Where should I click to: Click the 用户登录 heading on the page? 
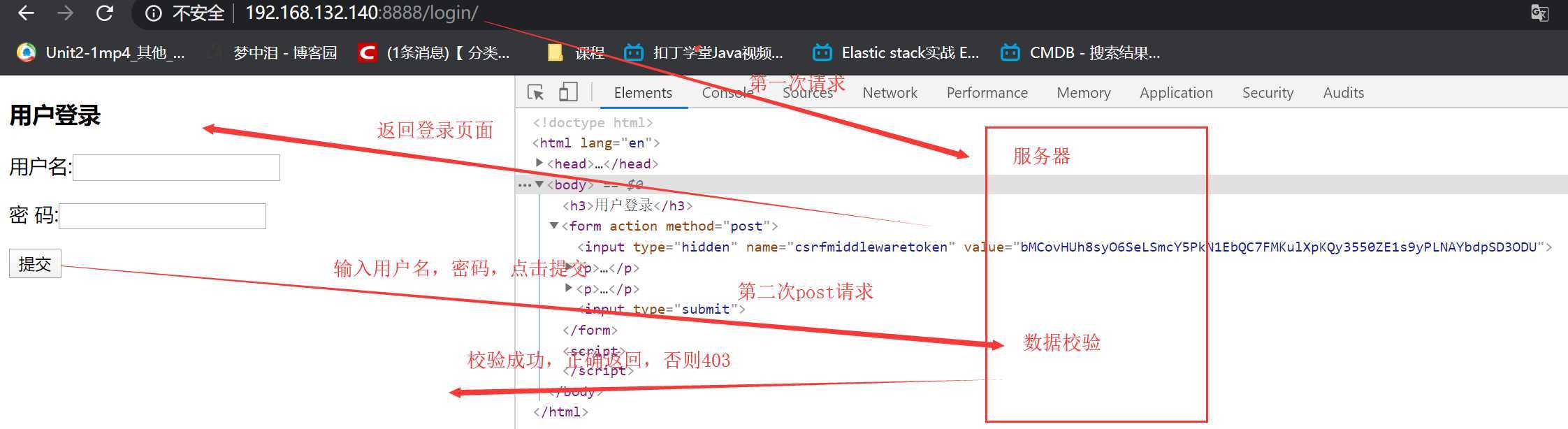point(55,115)
